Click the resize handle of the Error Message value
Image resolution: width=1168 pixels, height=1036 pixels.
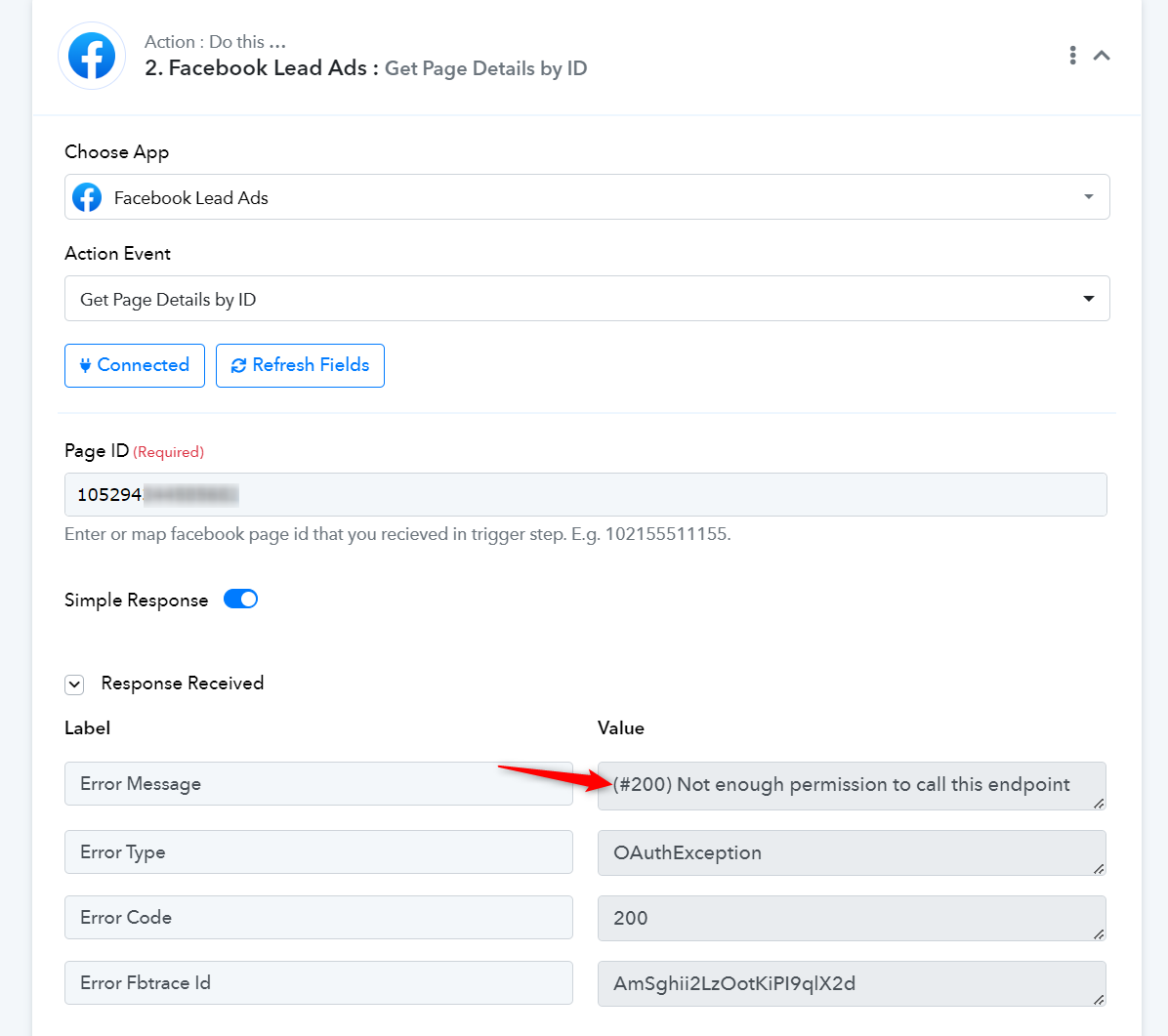1099,803
